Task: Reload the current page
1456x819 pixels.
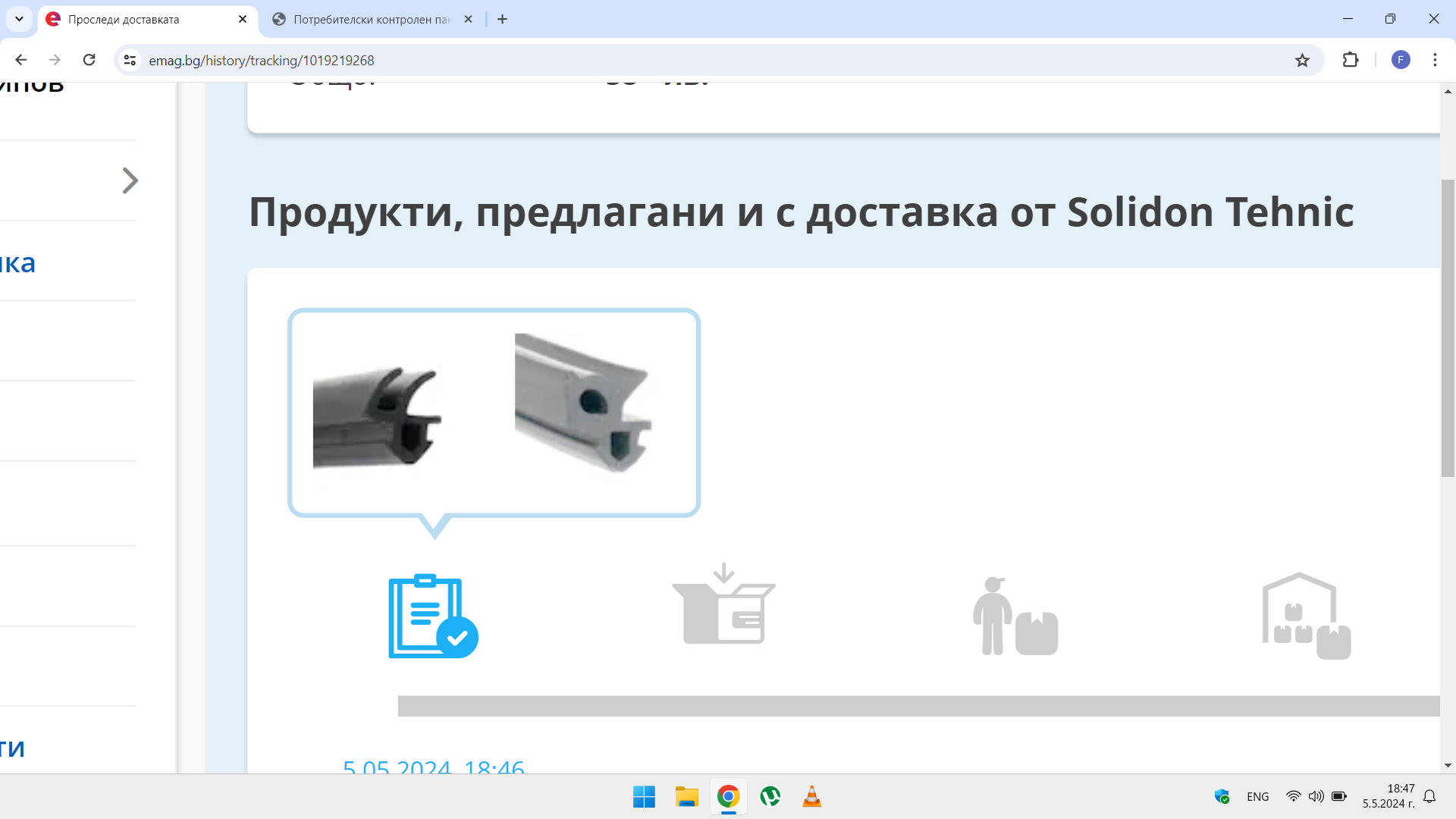Action: point(89,60)
